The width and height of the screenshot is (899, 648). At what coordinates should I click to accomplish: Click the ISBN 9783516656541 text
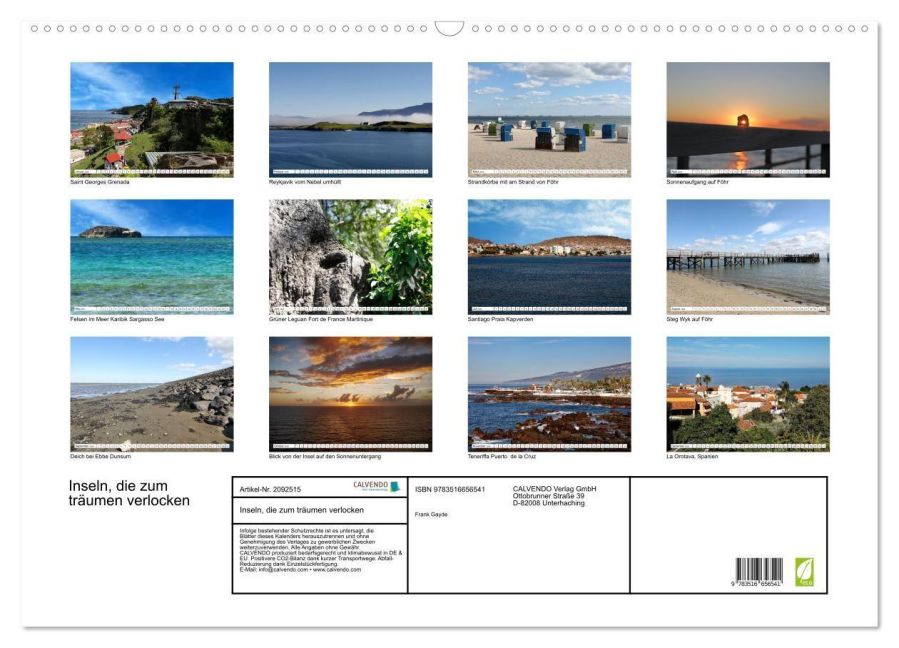coord(449,489)
